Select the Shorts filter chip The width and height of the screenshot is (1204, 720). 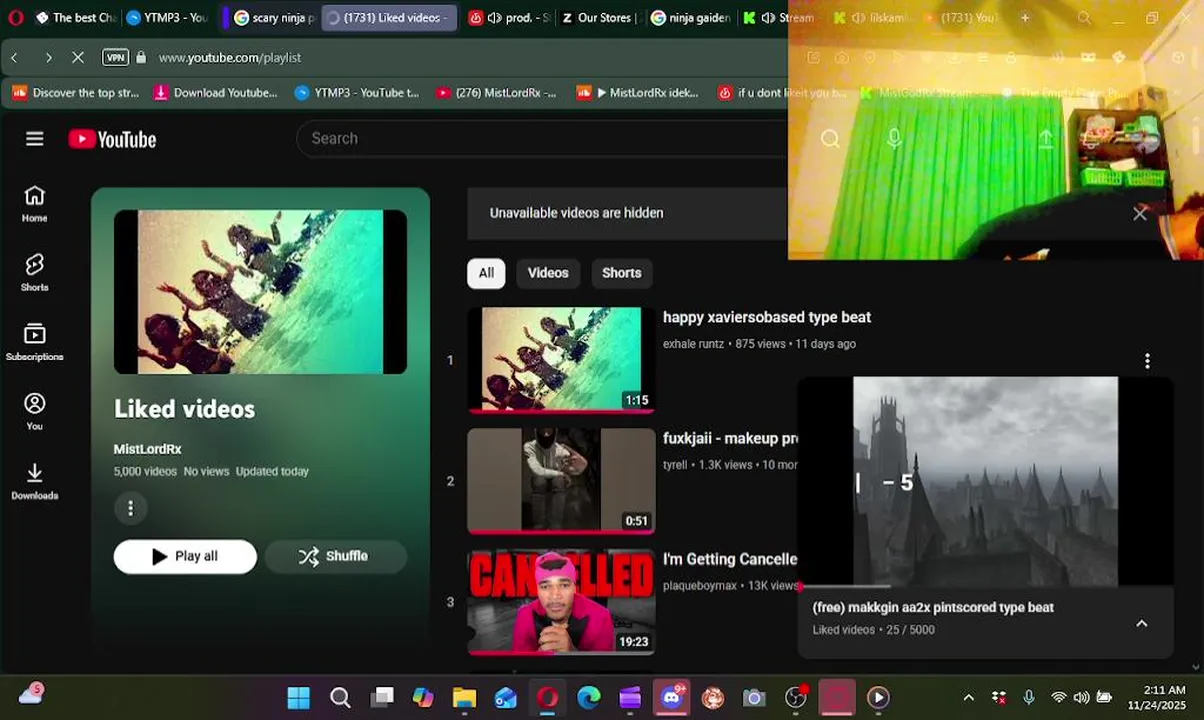621,273
